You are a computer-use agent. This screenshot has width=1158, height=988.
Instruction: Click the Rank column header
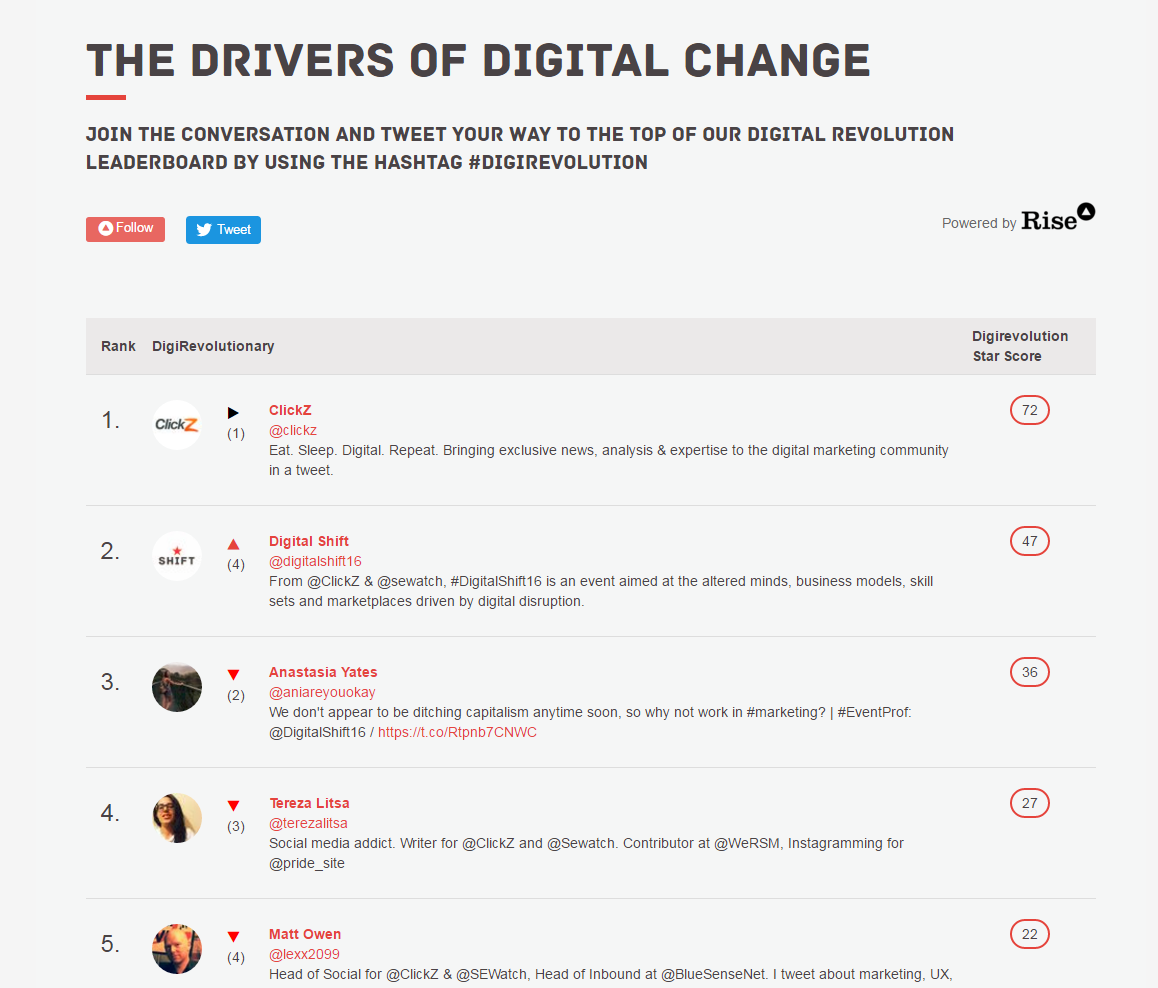point(118,346)
